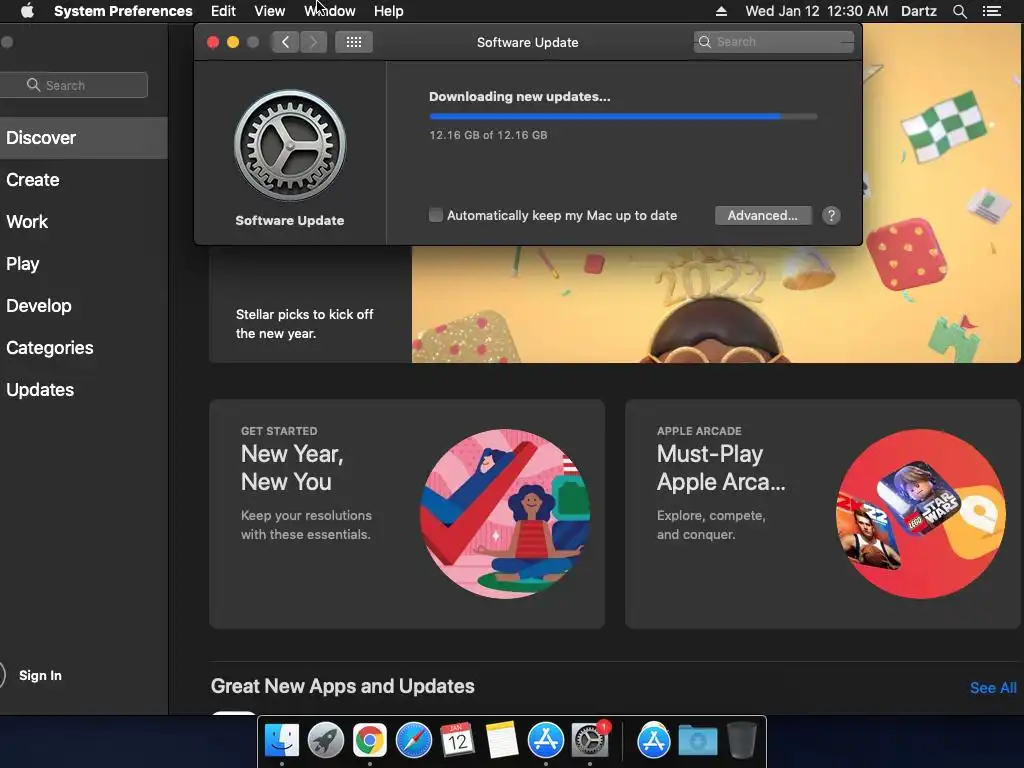This screenshot has height=768, width=1024.
Task: Open the Apple menu
Action: [x=27, y=11]
